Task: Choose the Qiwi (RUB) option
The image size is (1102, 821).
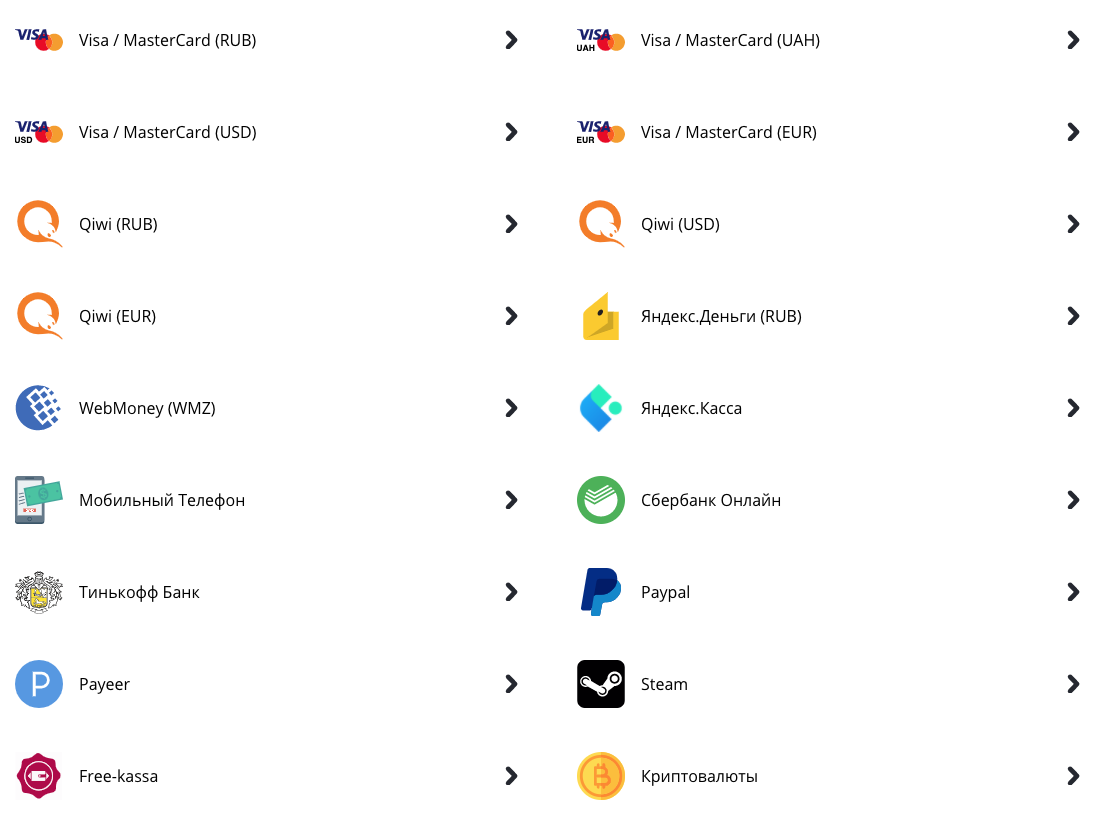Action: [x=266, y=224]
